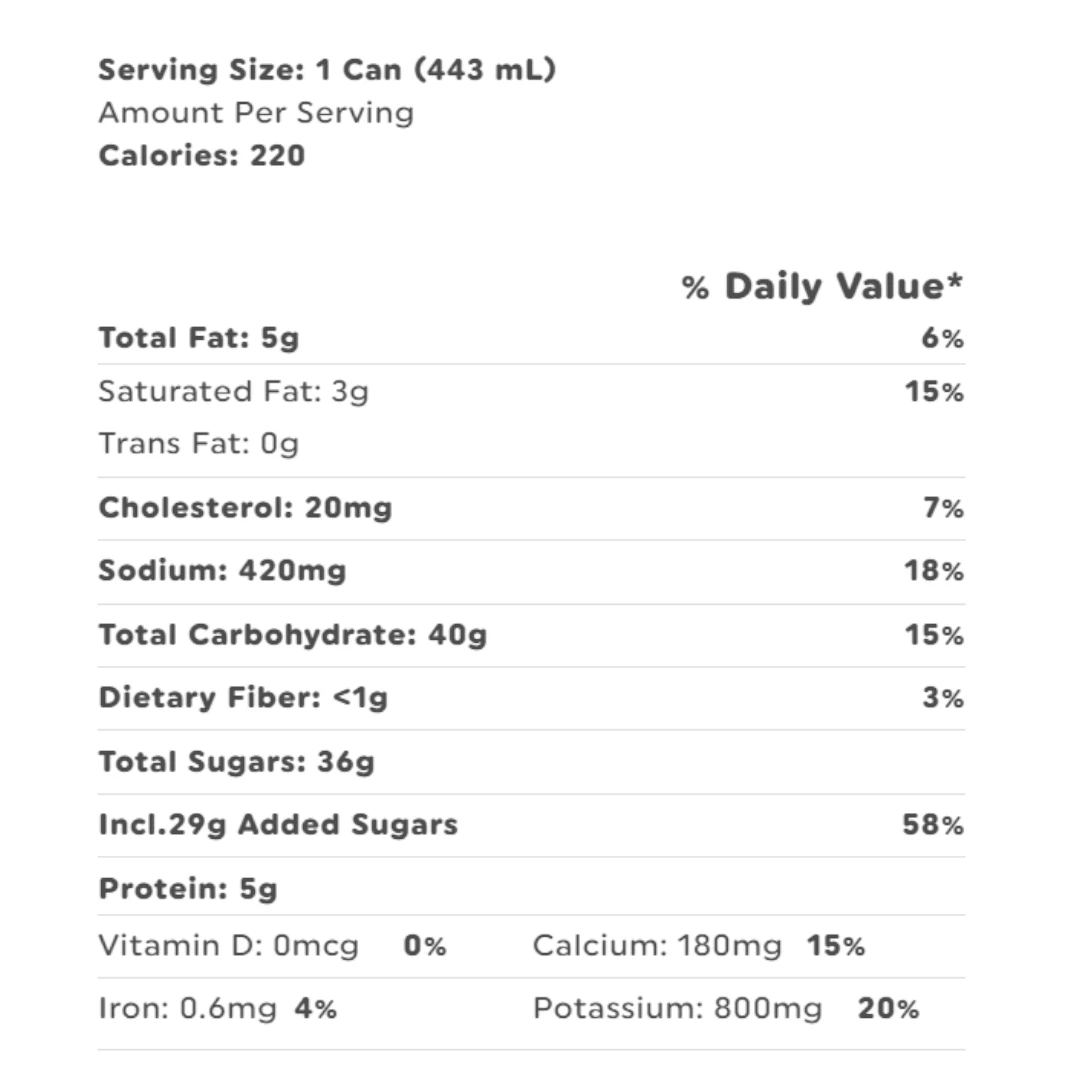Select the Vitamin D: 0mcg entry
The width and height of the screenshot is (1080, 1080).
point(228,946)
